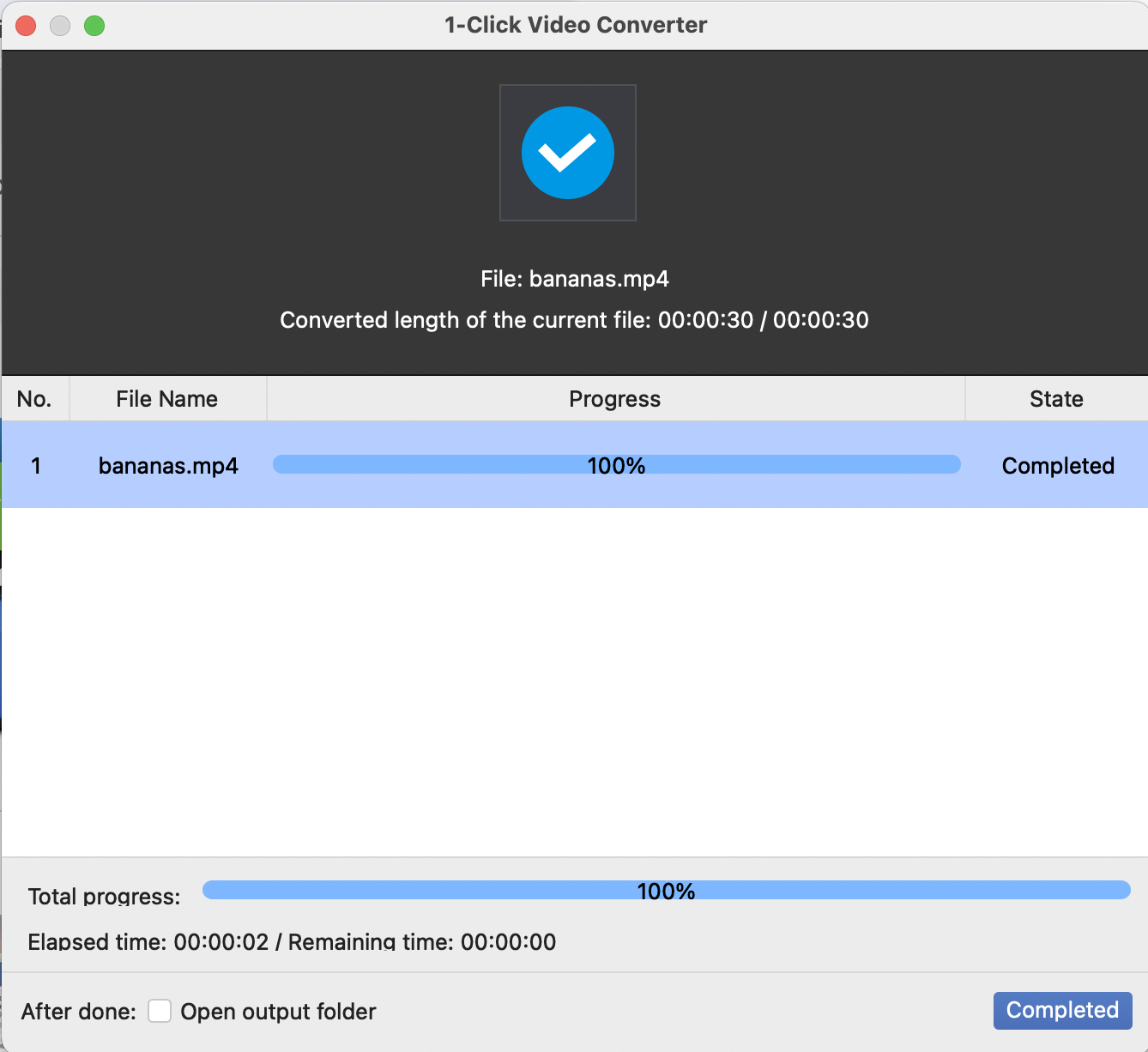Click the 1-Click Video Converter title
The image size is (1148, 1052).
coord(576,25)
